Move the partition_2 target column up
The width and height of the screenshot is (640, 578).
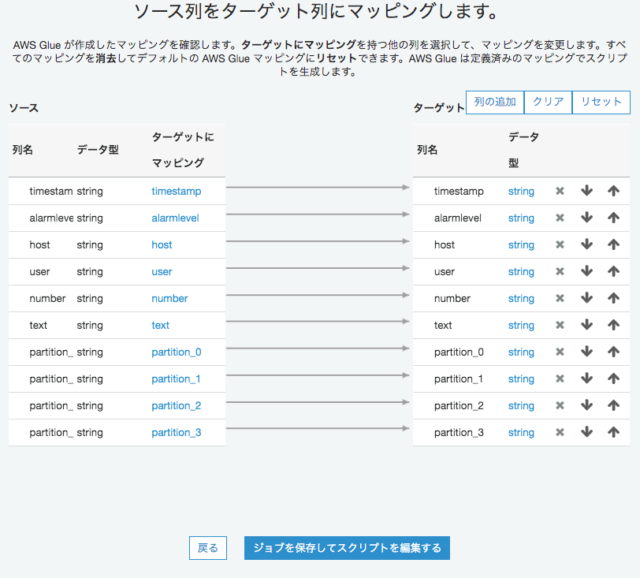click(613, 406)
